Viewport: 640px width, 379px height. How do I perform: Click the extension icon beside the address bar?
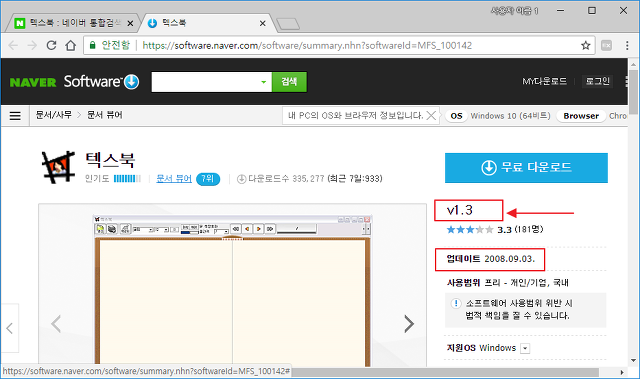tap(607, 45)
